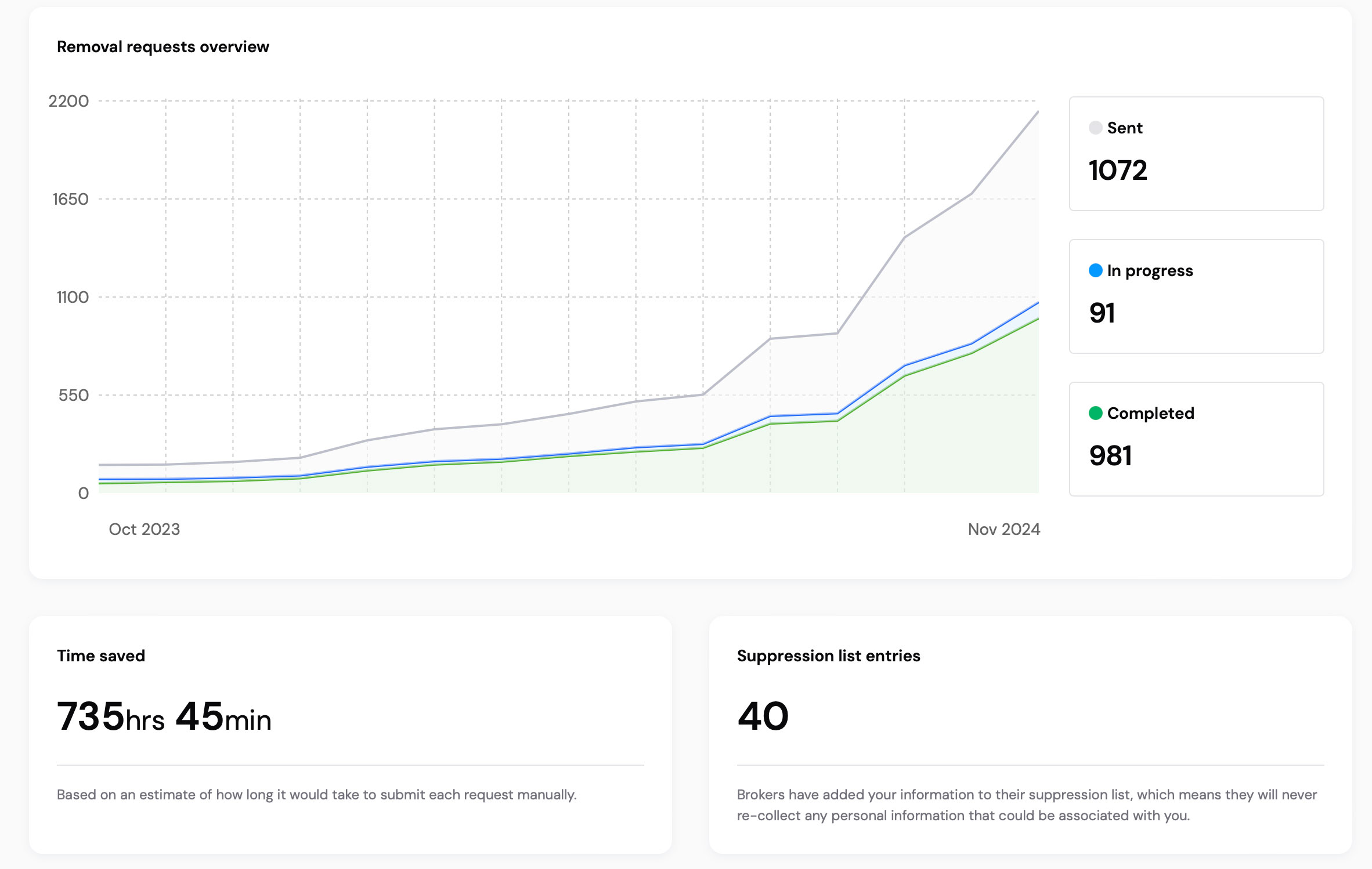The height and width of the screenshot is (869, 1372).
Task: Click the brokers suppression list description
Action: [1027, 805]
